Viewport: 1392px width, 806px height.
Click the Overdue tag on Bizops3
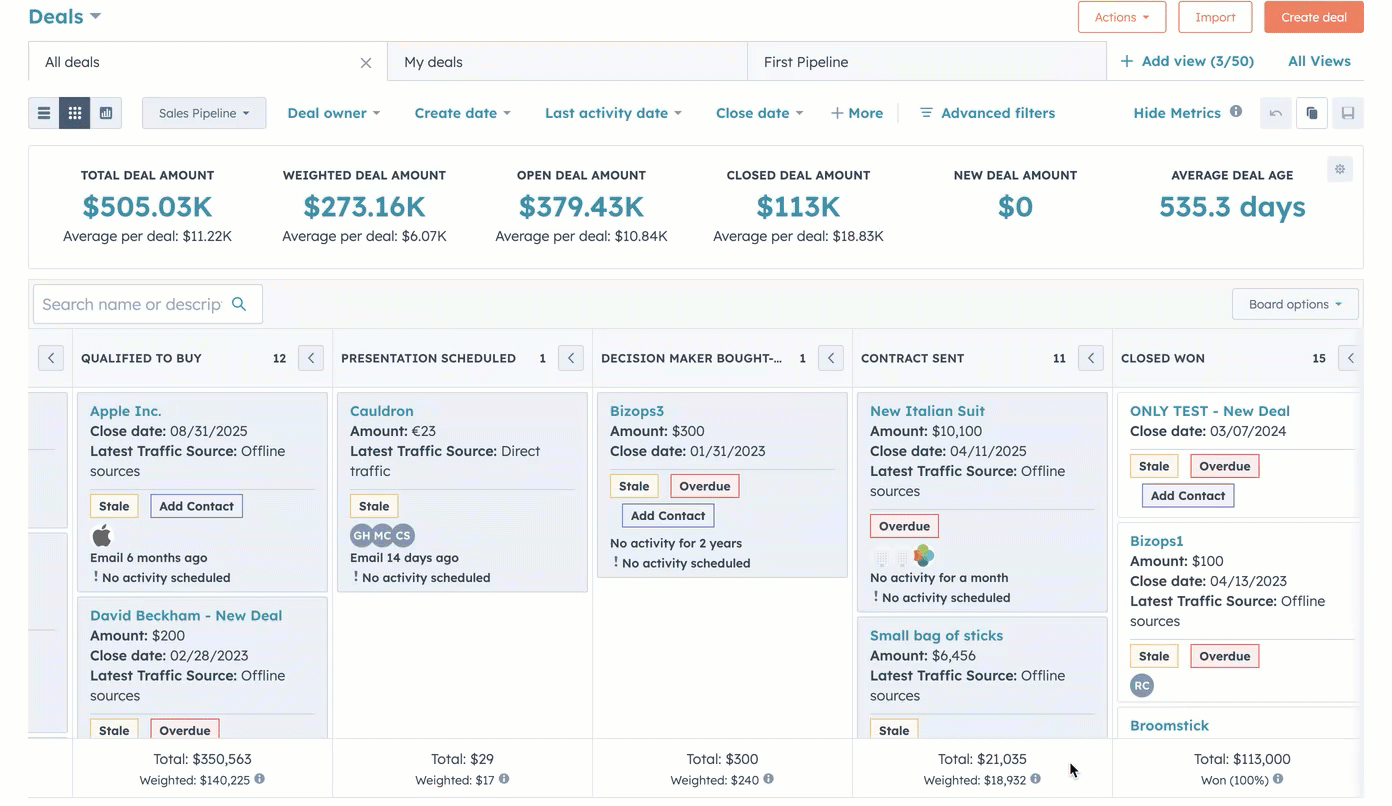click(705, 486)
